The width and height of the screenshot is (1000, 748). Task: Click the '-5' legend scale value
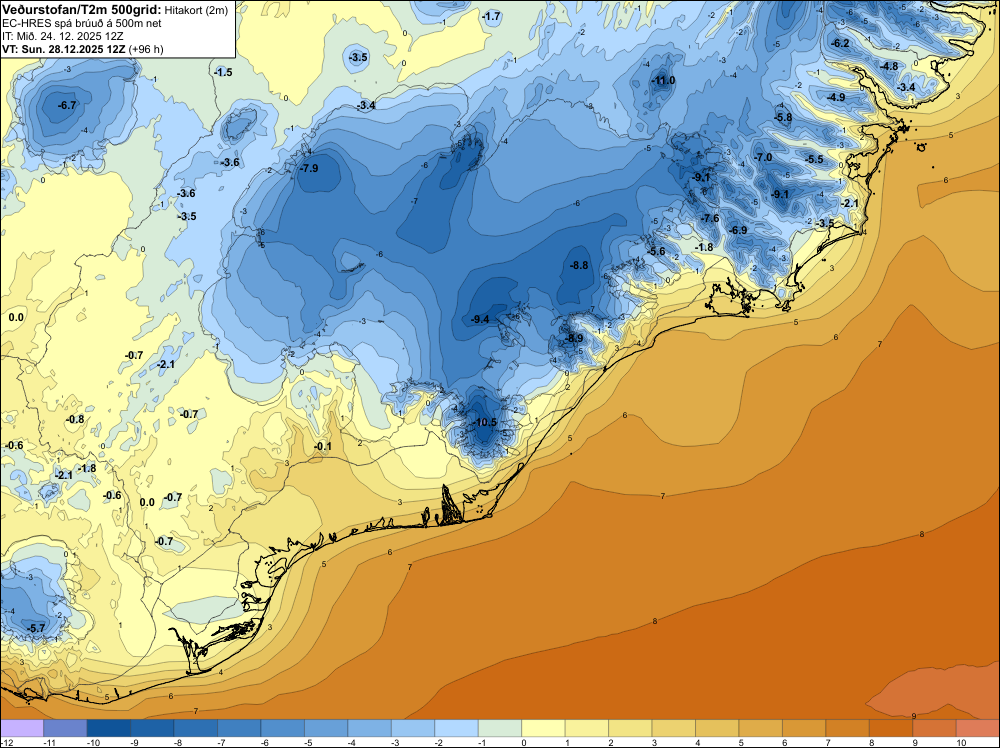[309, 742]
